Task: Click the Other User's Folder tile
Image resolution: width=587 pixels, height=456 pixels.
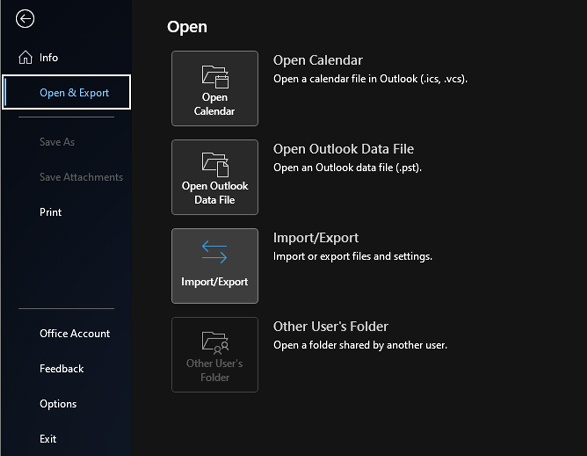Action: [215, 355]
